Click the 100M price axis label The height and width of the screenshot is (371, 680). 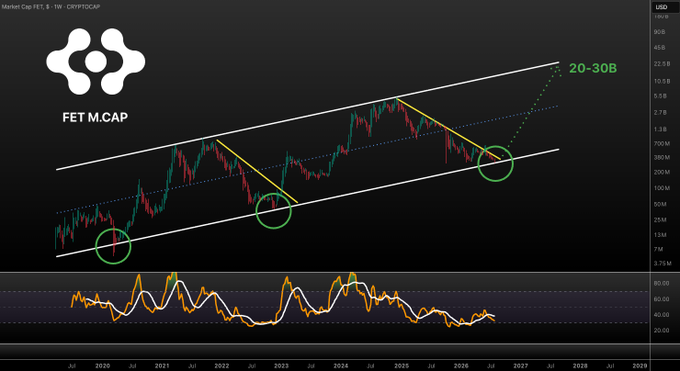(661, 188)
